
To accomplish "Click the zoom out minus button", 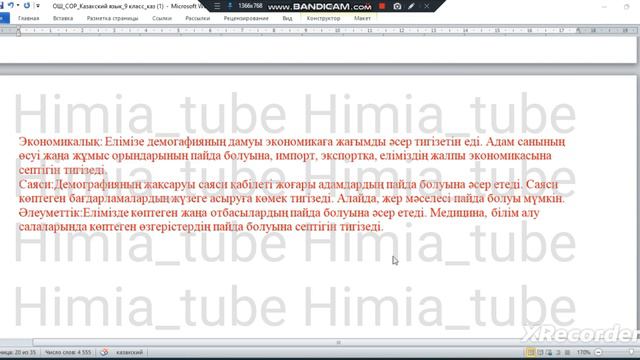I will click(598, 352).
